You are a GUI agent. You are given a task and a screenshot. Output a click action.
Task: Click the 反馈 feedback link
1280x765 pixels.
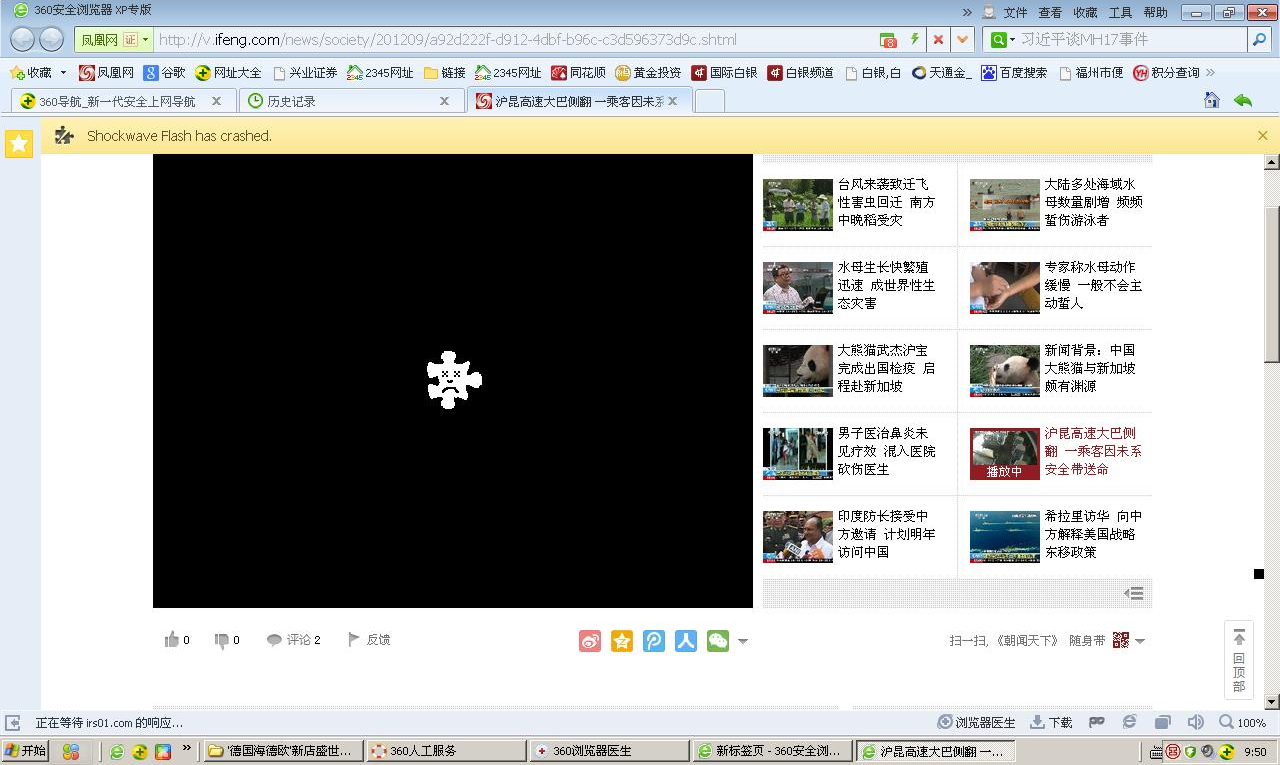click(x=368, y=640)
